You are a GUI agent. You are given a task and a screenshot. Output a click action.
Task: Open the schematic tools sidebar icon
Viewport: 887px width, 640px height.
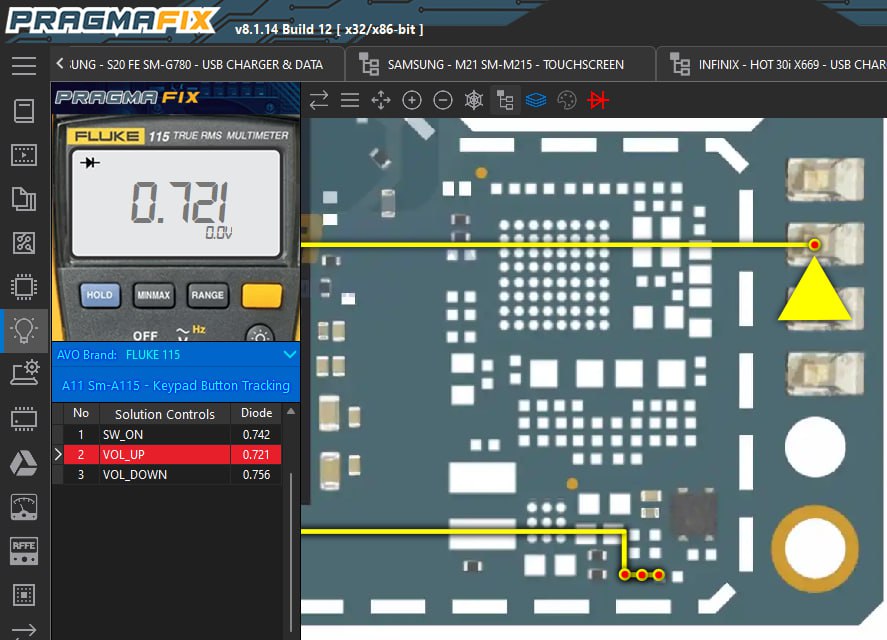(x=24, y=243)
